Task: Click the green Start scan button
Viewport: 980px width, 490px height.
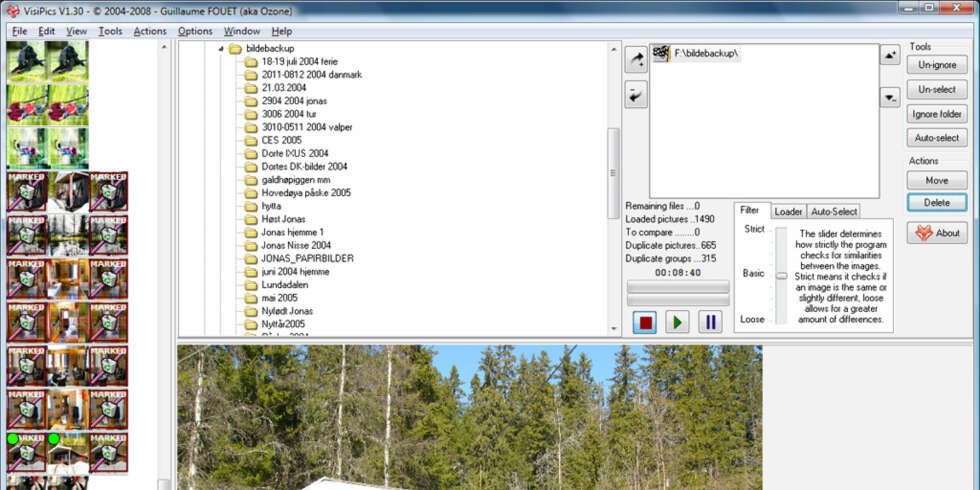Action: (x=677, y=322)
